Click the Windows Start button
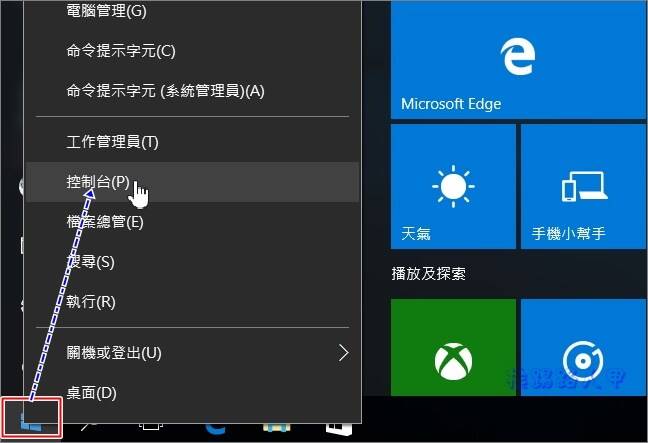Image resolution: width=648 pixels, height=443 pixels. [x=32, y=418]
